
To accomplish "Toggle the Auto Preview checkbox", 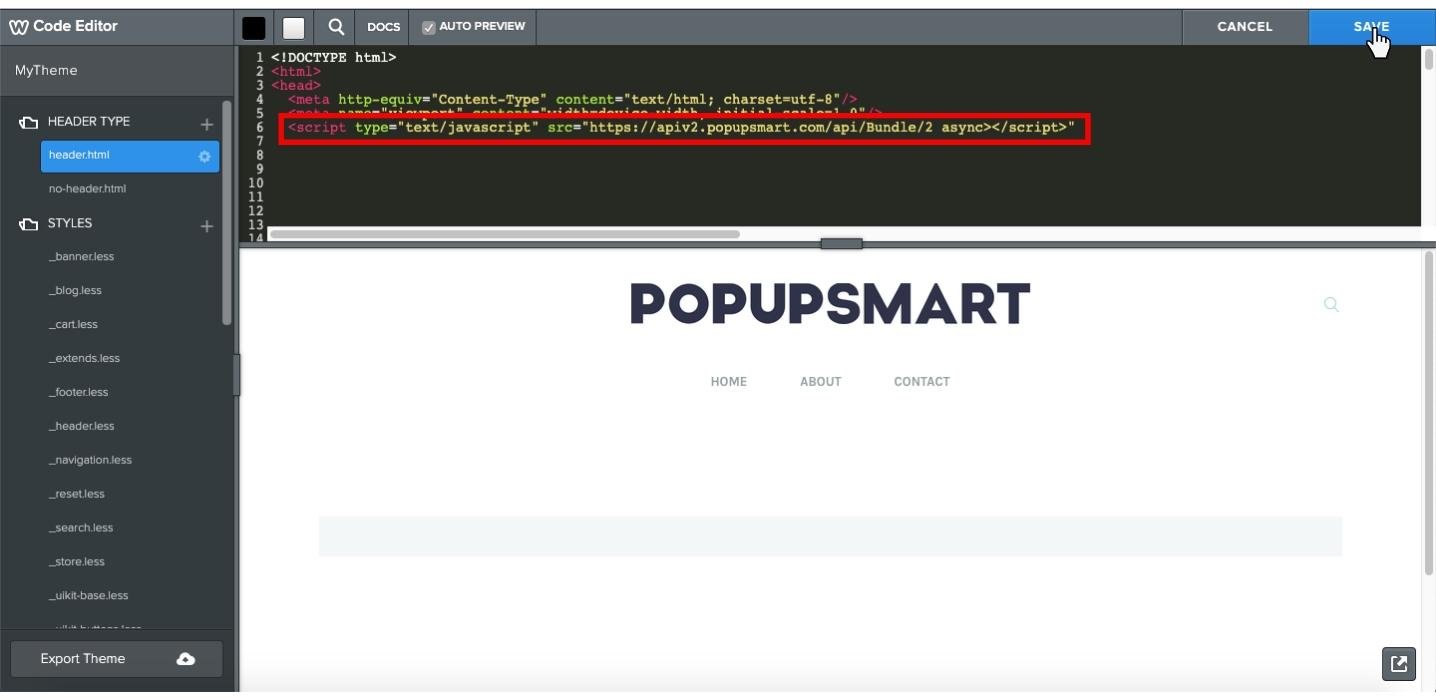I will [428, 27].
